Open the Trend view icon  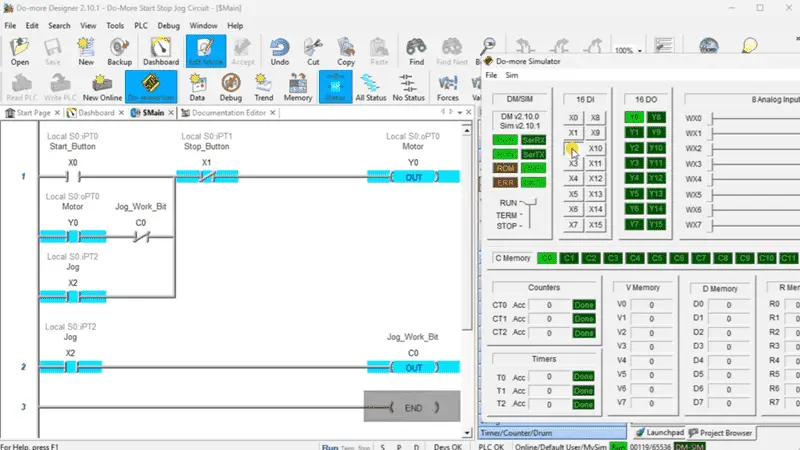(x=264, y=87)
